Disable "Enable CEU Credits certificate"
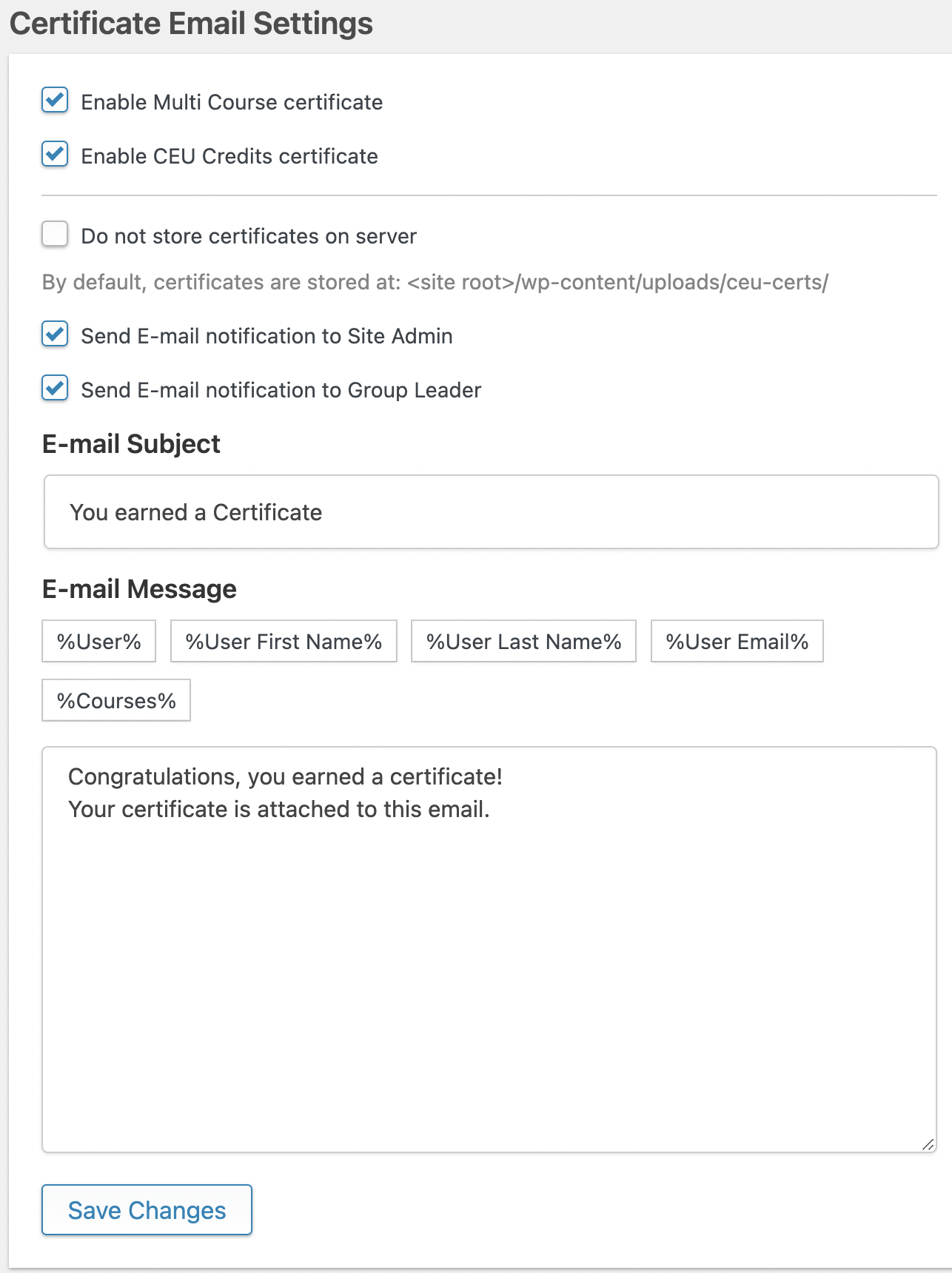952x1273 pixels. (54, 155)
